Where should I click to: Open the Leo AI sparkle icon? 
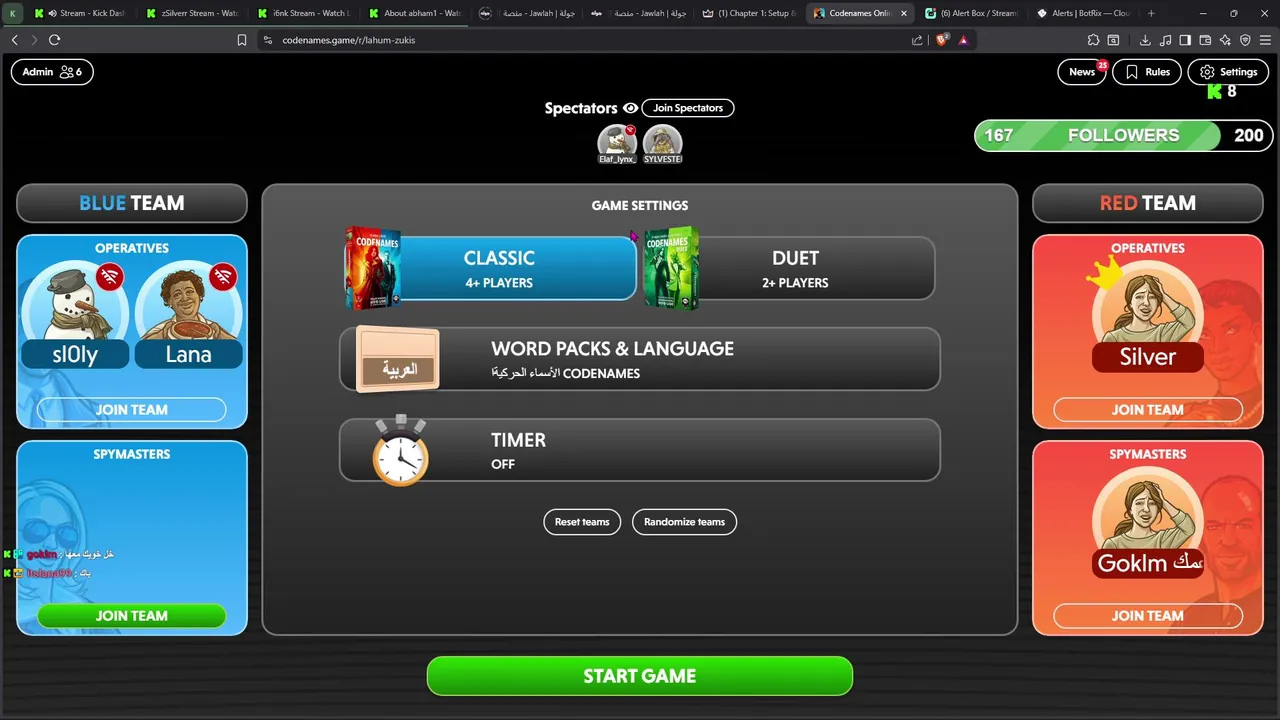(x=1225, y=40)
